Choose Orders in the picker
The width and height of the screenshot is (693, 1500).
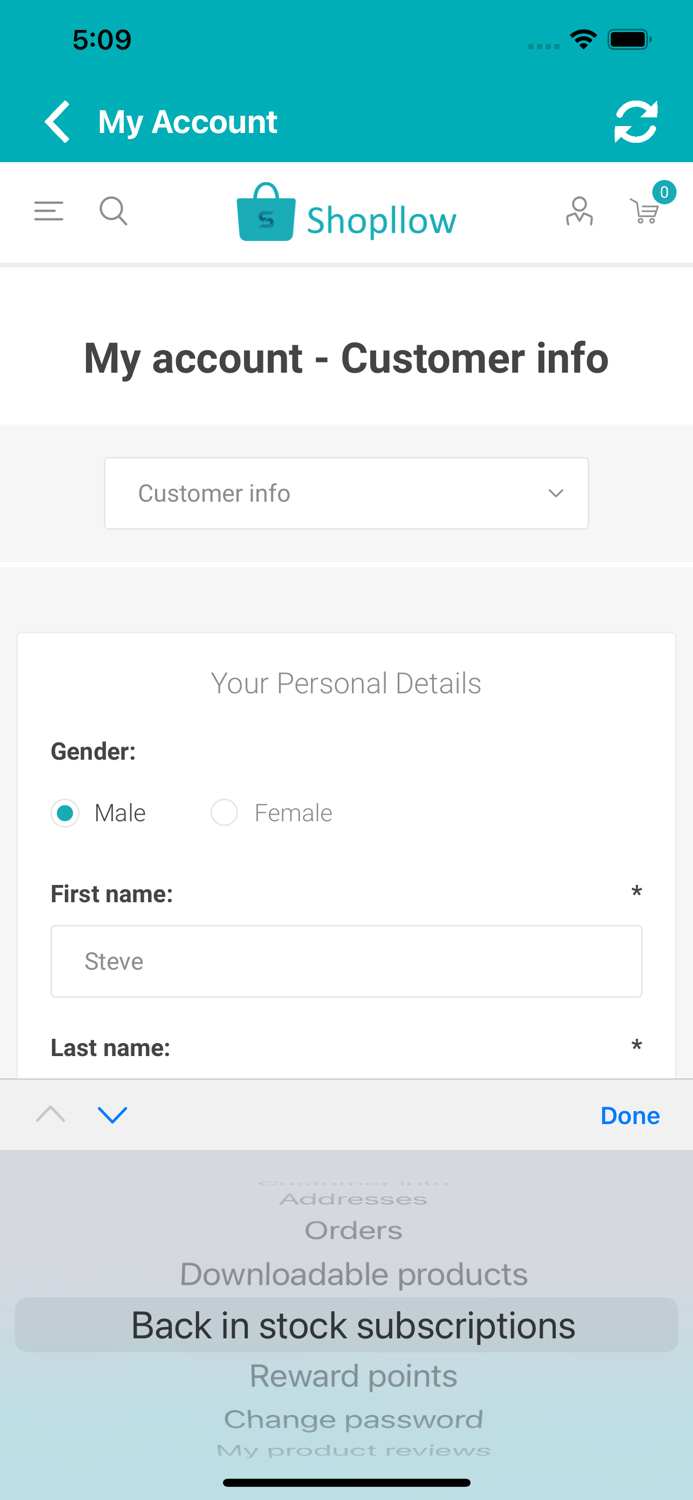pos(353,1230)
